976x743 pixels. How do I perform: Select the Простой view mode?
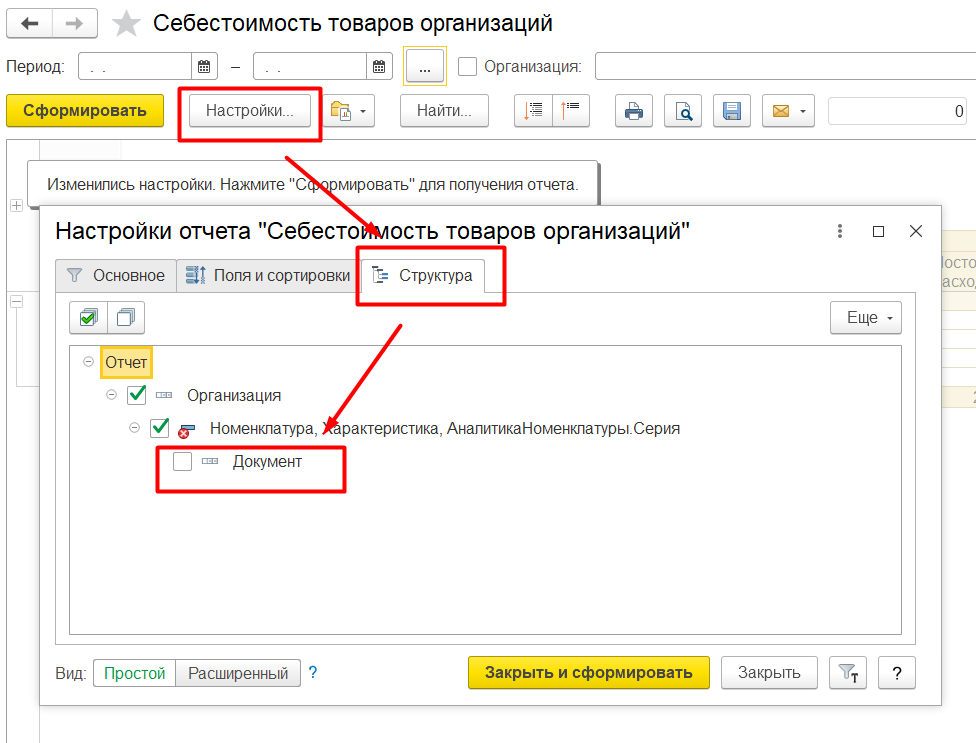pos(134,673)
